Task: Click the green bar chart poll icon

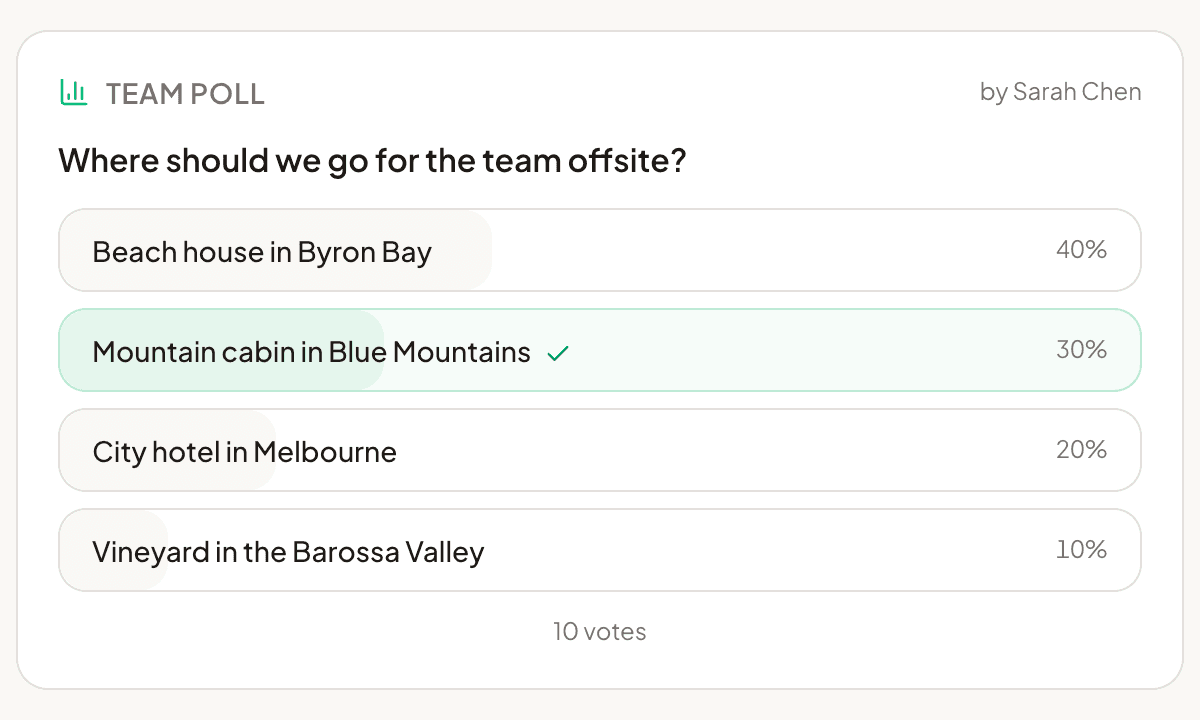Action: [73, 92]
